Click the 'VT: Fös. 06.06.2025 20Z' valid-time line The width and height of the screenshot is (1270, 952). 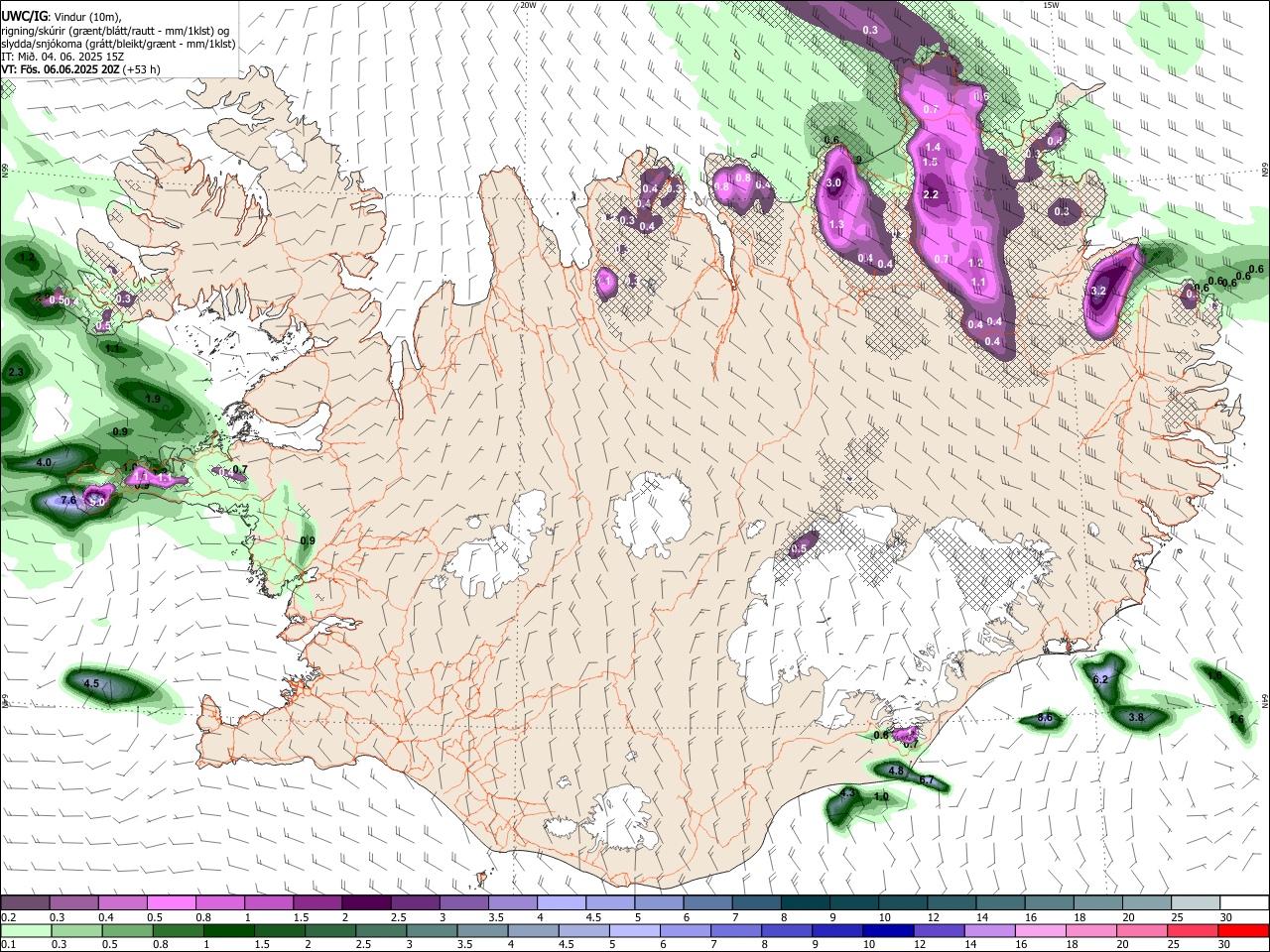[x=62, y=69]
